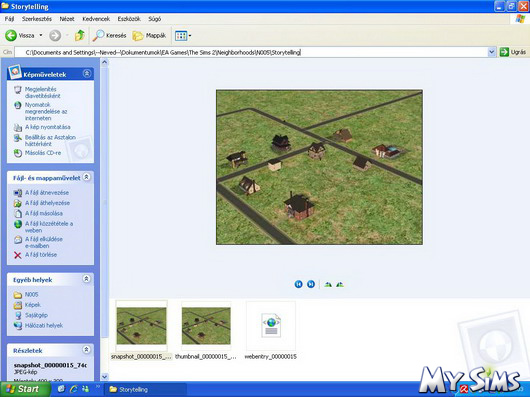
Task: Click the Ugrás go button
Action: [513, 52]
